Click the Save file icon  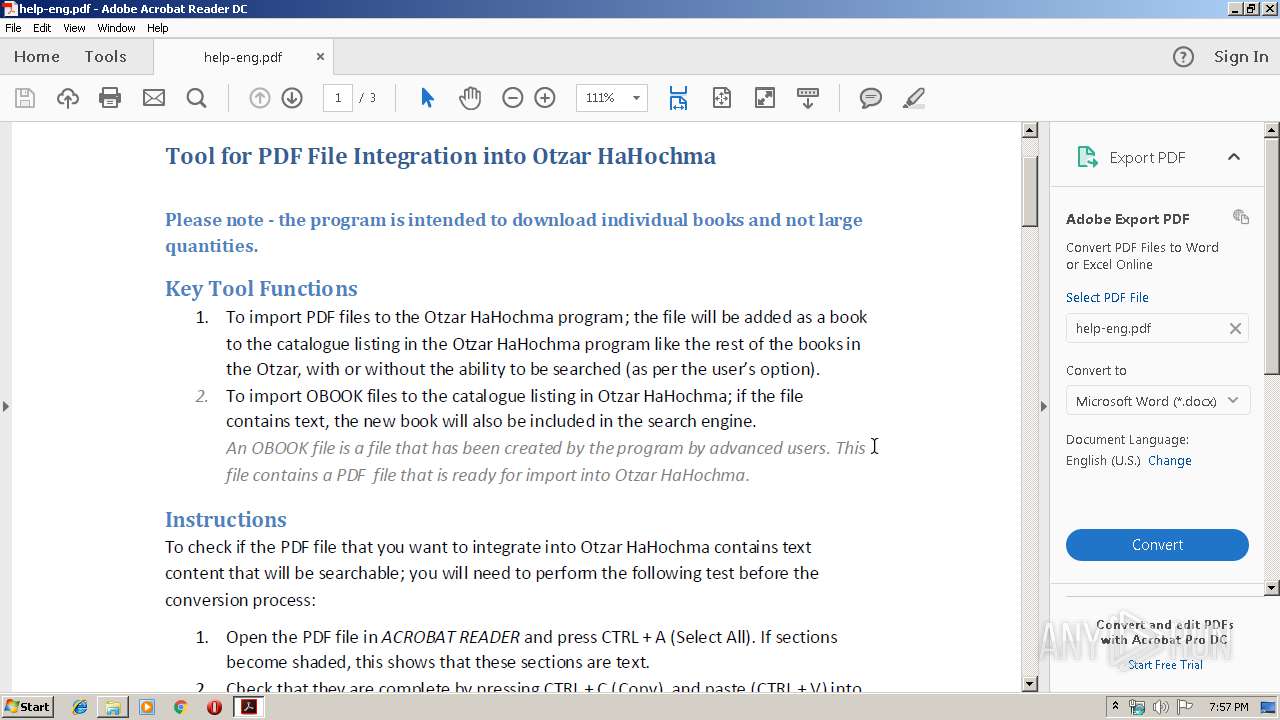(25, 98)
